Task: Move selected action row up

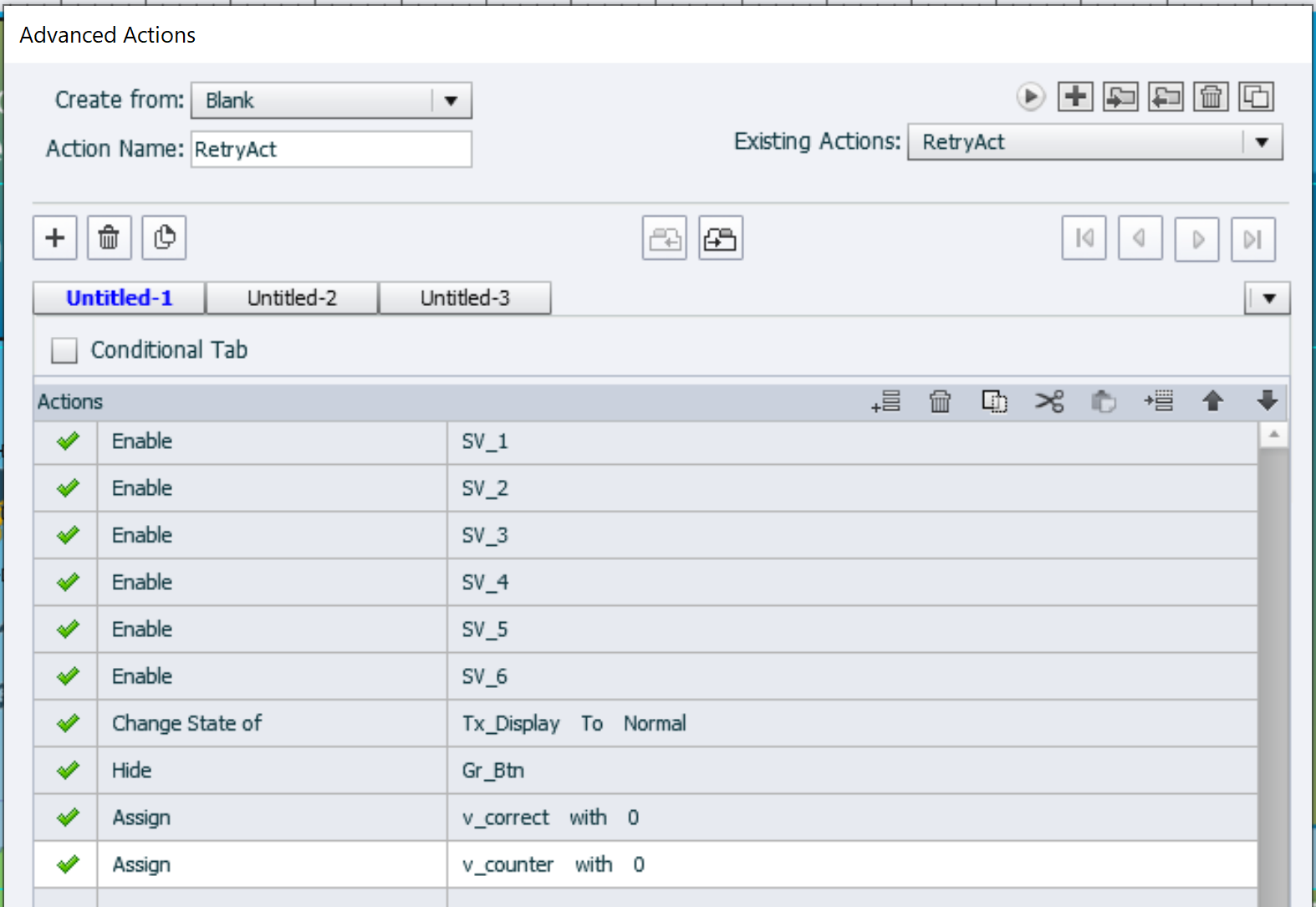Action: (1212, 402)
